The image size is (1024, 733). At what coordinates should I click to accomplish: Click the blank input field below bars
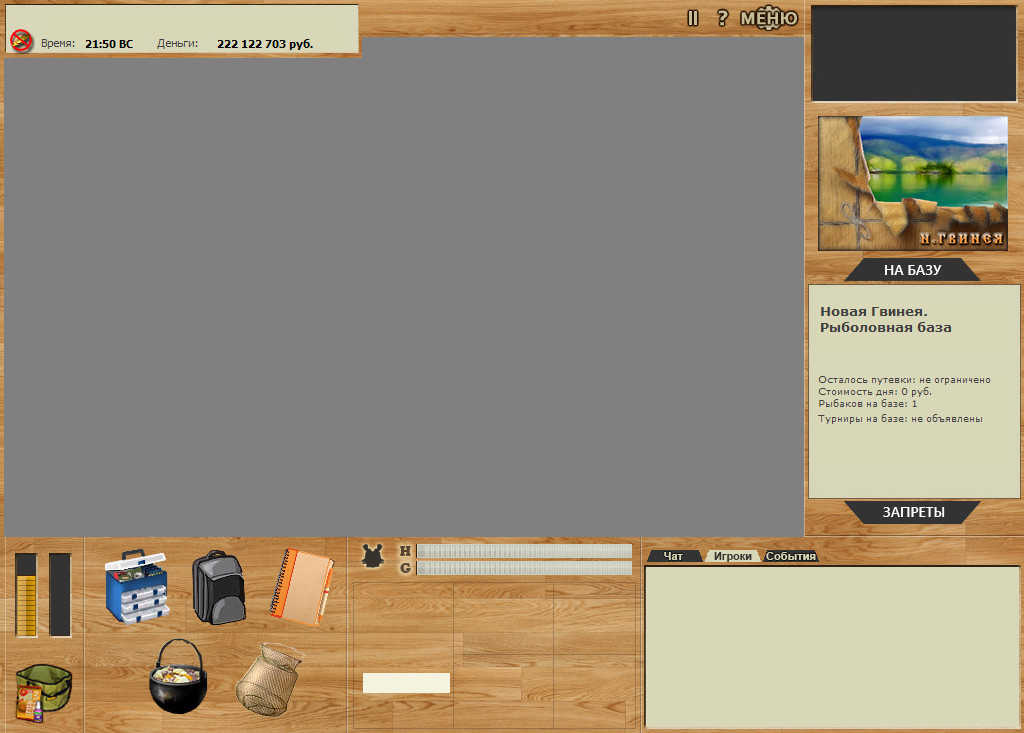(406, 683)
